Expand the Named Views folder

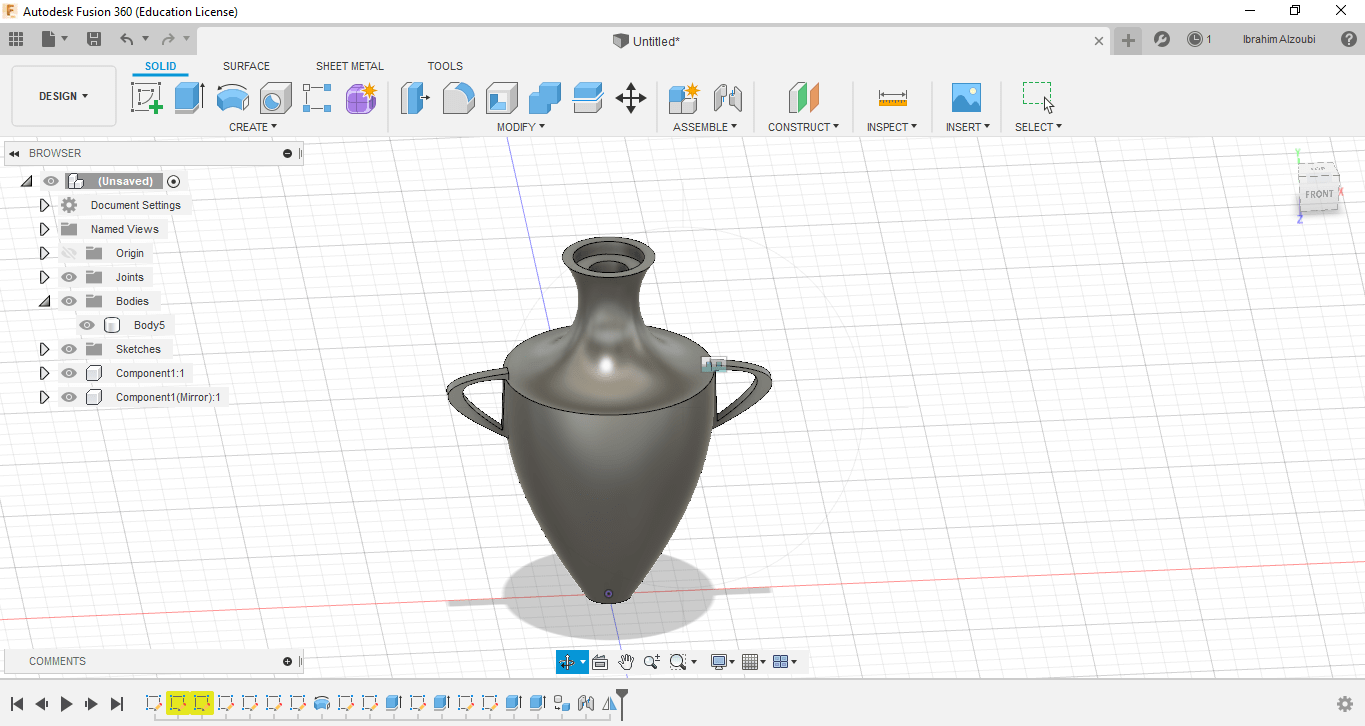(44, 229)
